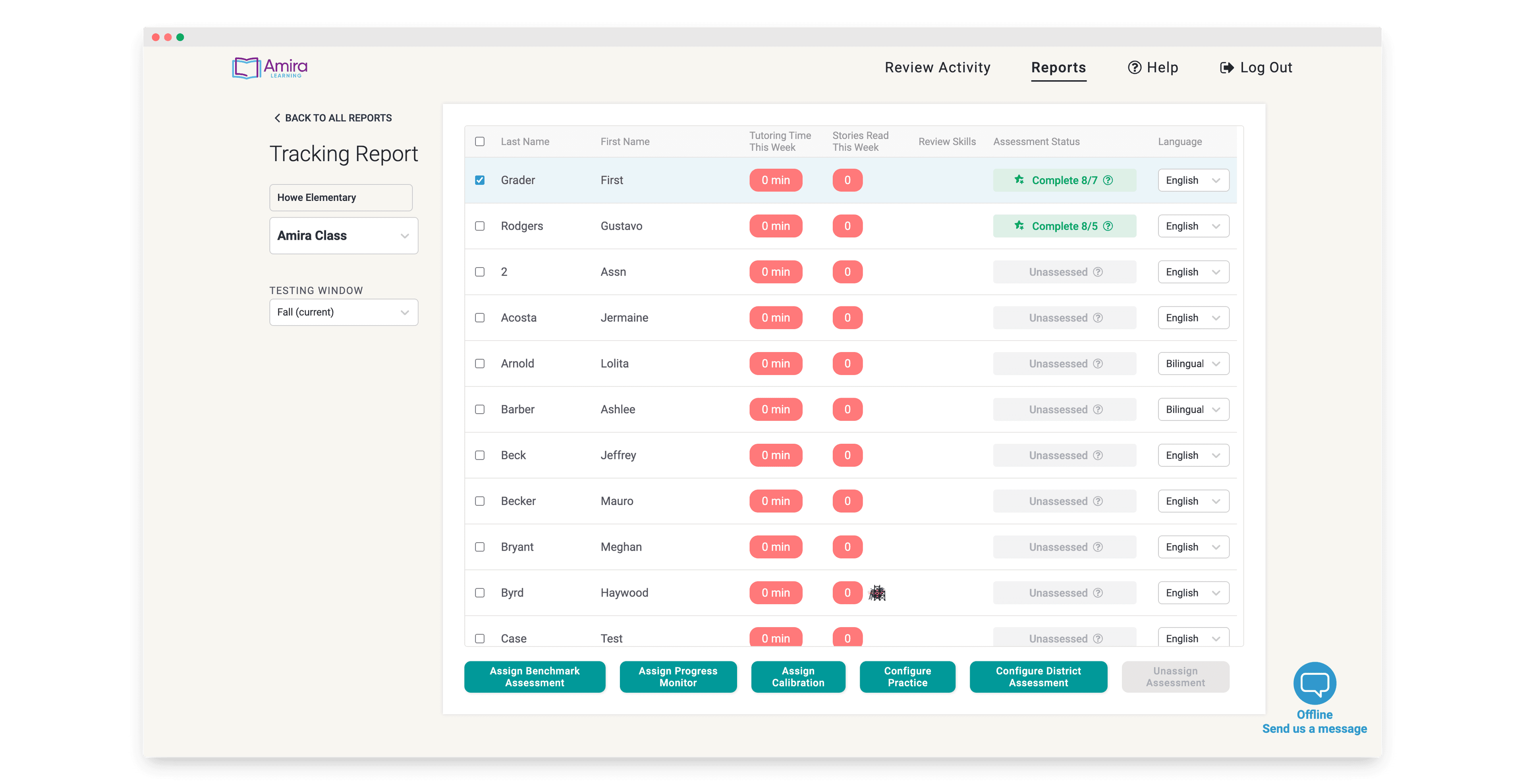The image size is (1525, 784).
Task: Tick the Beck Jeffrey checkbox
Action: click(479, 455)
